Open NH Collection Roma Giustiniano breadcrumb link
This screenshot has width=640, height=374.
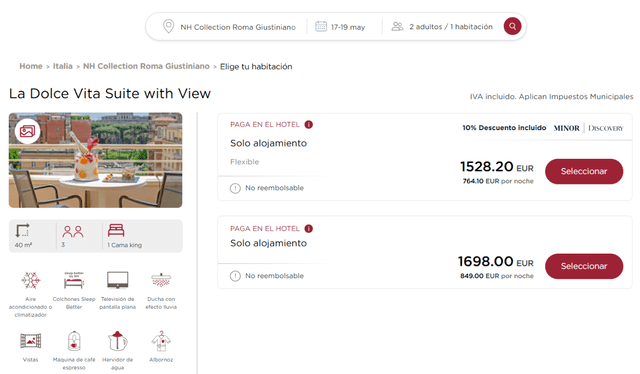(x=146, y=66)
